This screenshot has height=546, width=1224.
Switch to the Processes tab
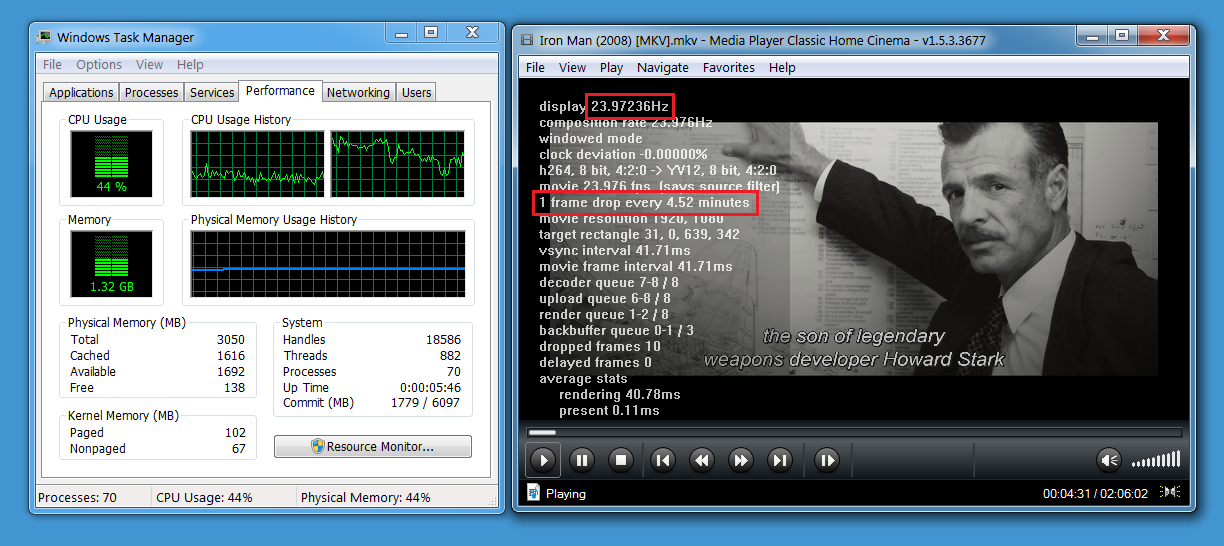[x=151, y=92]
